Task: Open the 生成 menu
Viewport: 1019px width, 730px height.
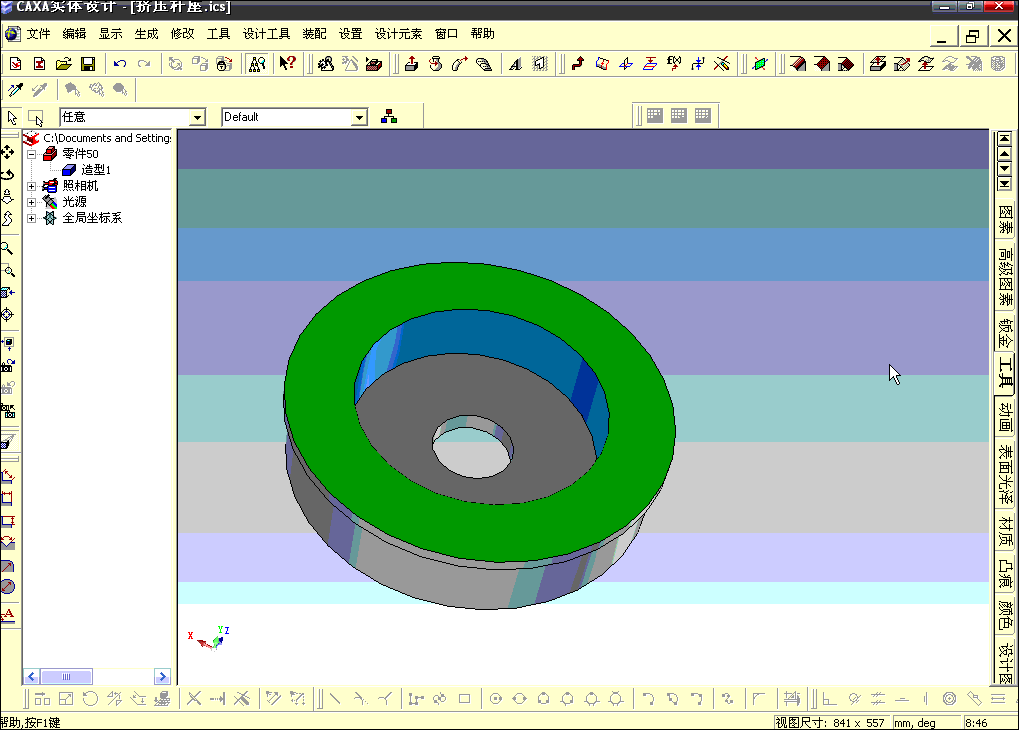Action: 146,34
